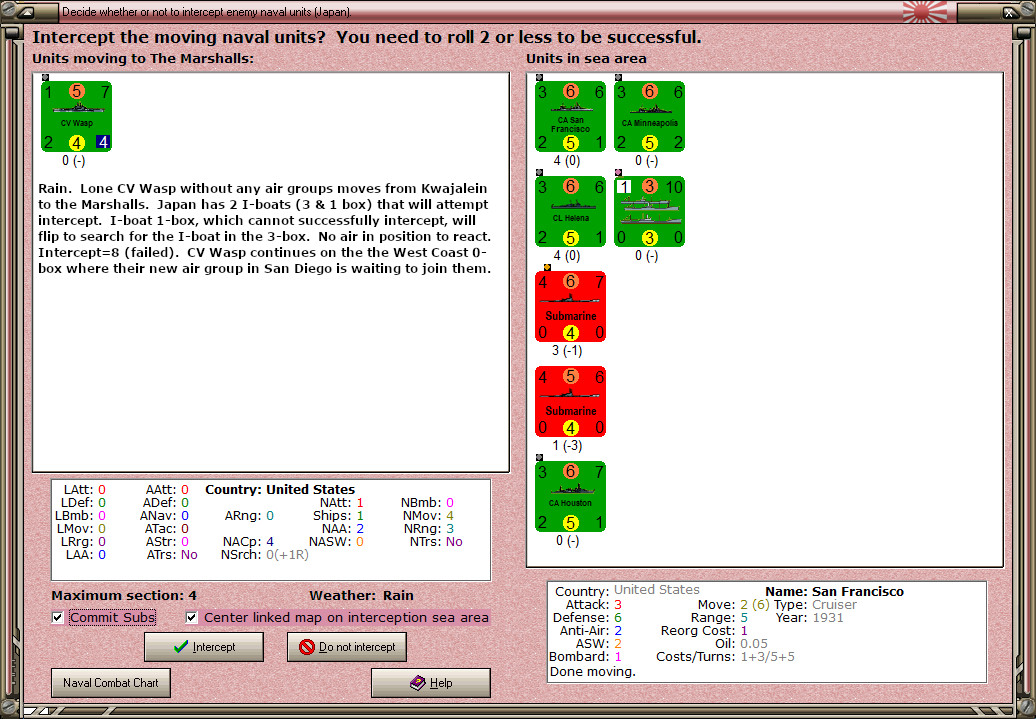Click the 'Year: 1931' detail
Viewport: 1036px width, 719px height.
pyautogui.click(x=812, y=618)
